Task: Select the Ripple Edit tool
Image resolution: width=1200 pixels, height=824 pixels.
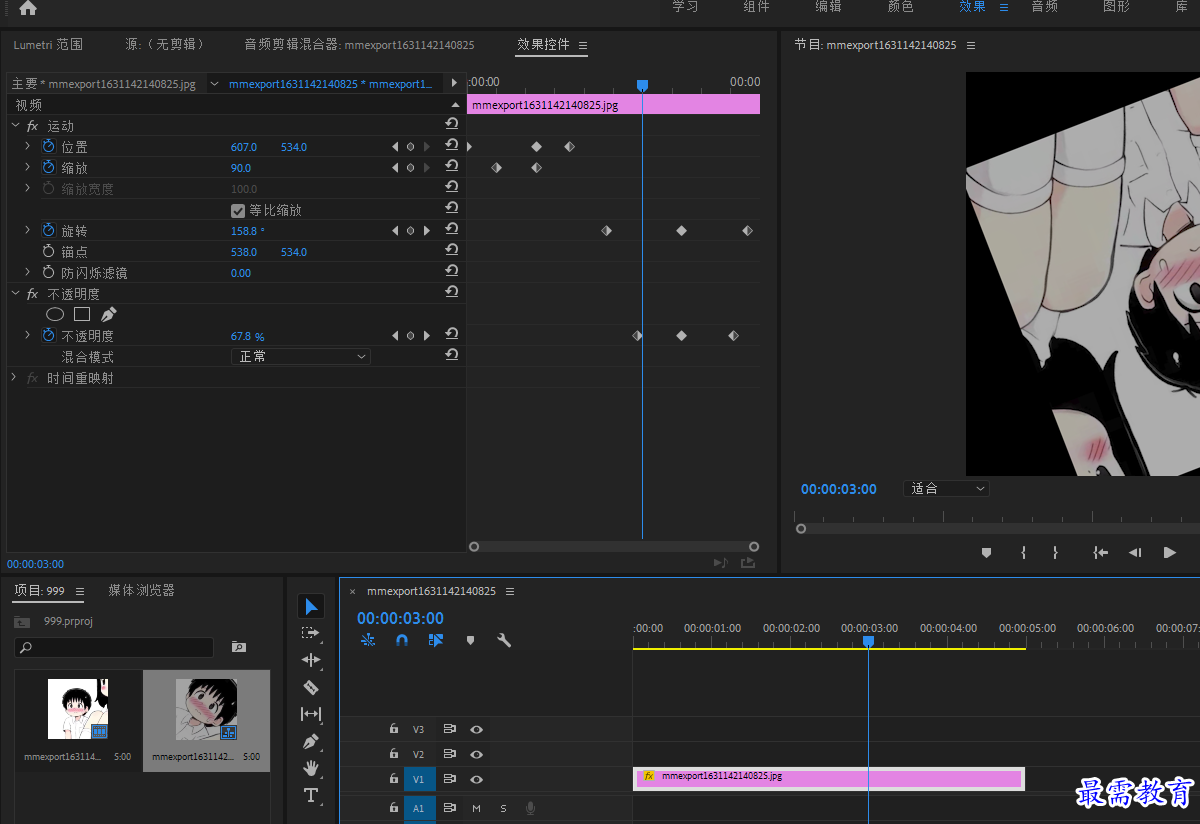Action: (x=311, y=660)
